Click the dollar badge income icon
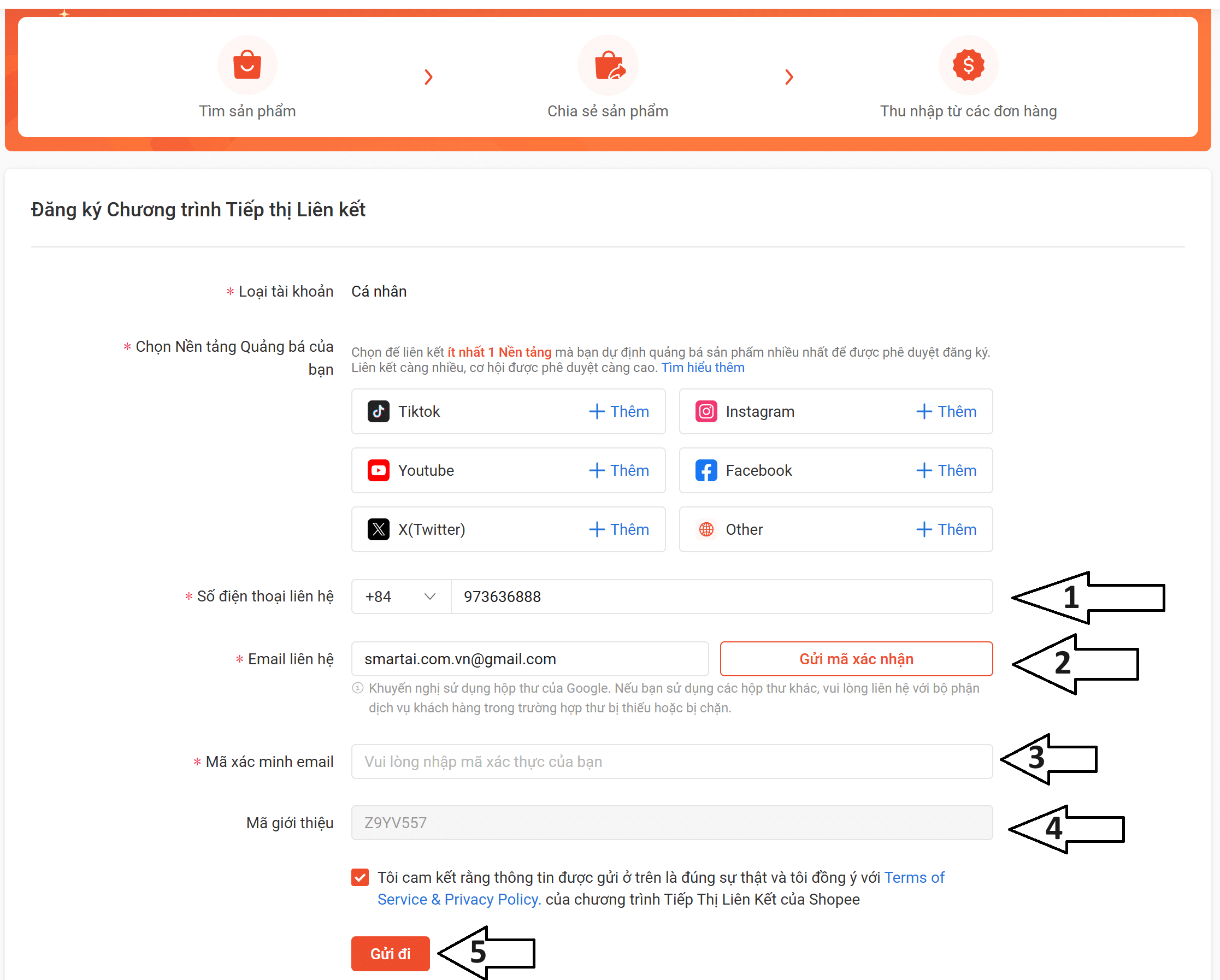The width and height of the screenshot is (1220, 980). point(968,65)
